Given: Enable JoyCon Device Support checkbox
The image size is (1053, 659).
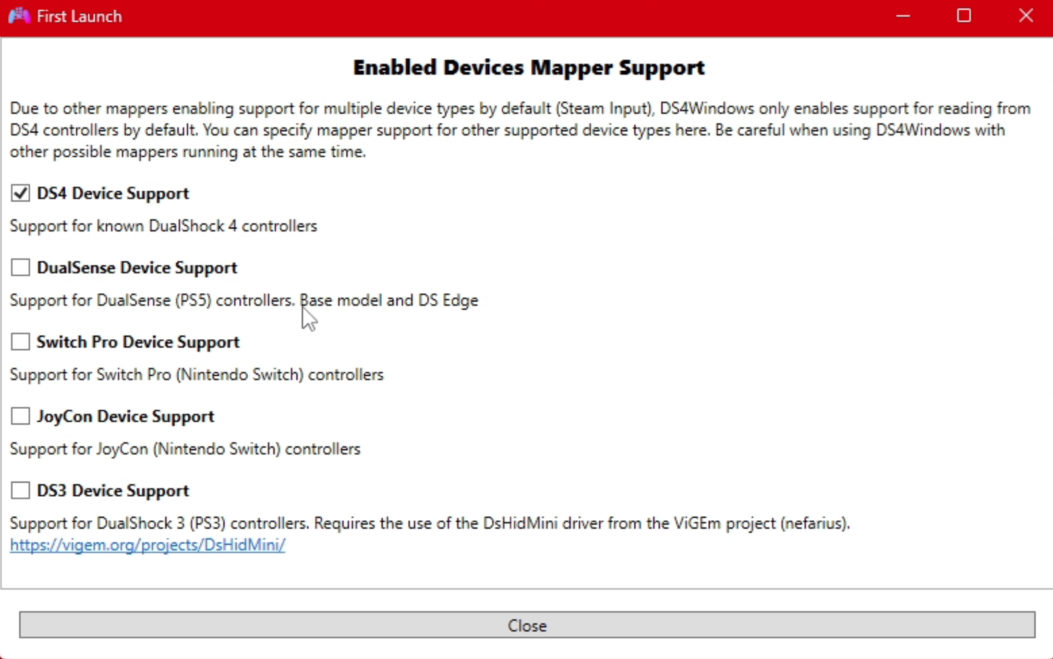Looking at the screenshot, I should click(x=20, y=416).
